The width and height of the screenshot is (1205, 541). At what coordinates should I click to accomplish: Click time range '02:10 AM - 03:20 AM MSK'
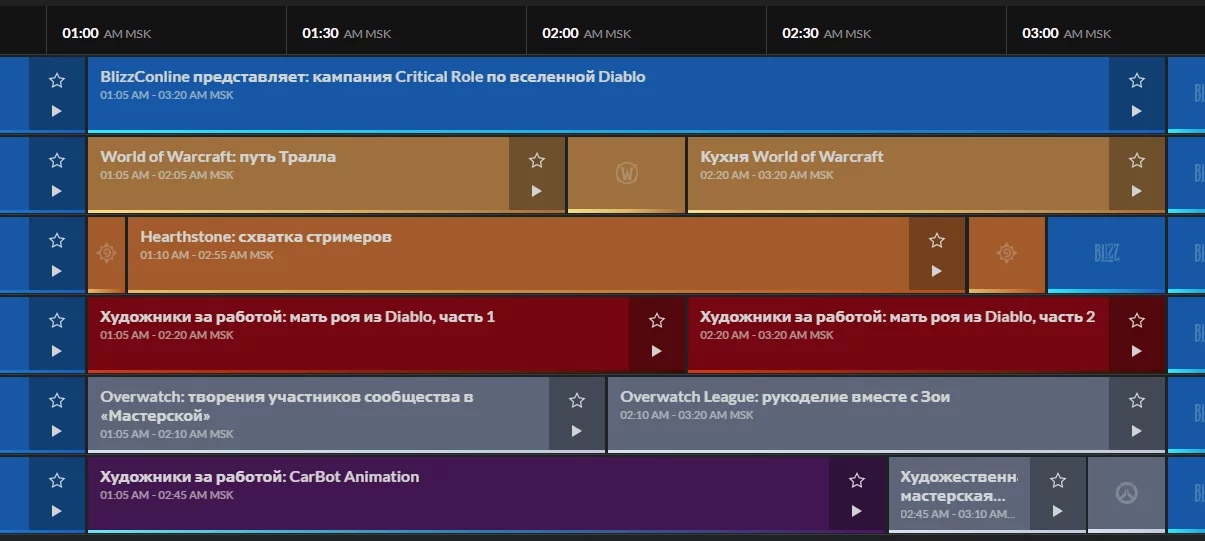pyautogui.click(x=687, y=415)
